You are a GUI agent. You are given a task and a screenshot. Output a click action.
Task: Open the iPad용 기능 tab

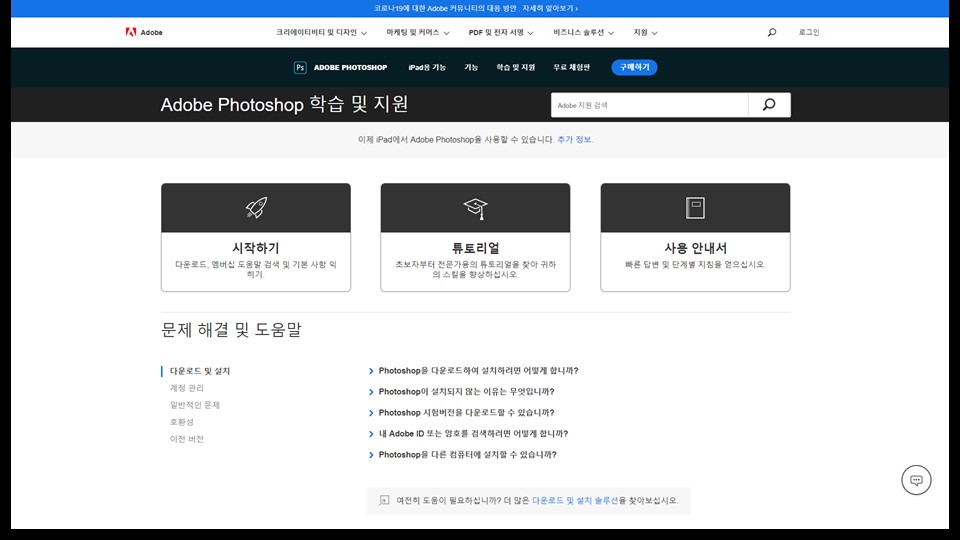[x=427, y=67]
